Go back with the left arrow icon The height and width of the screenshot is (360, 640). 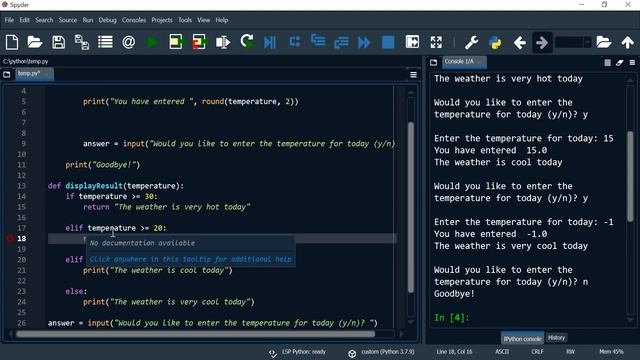(x=519, y=42)
